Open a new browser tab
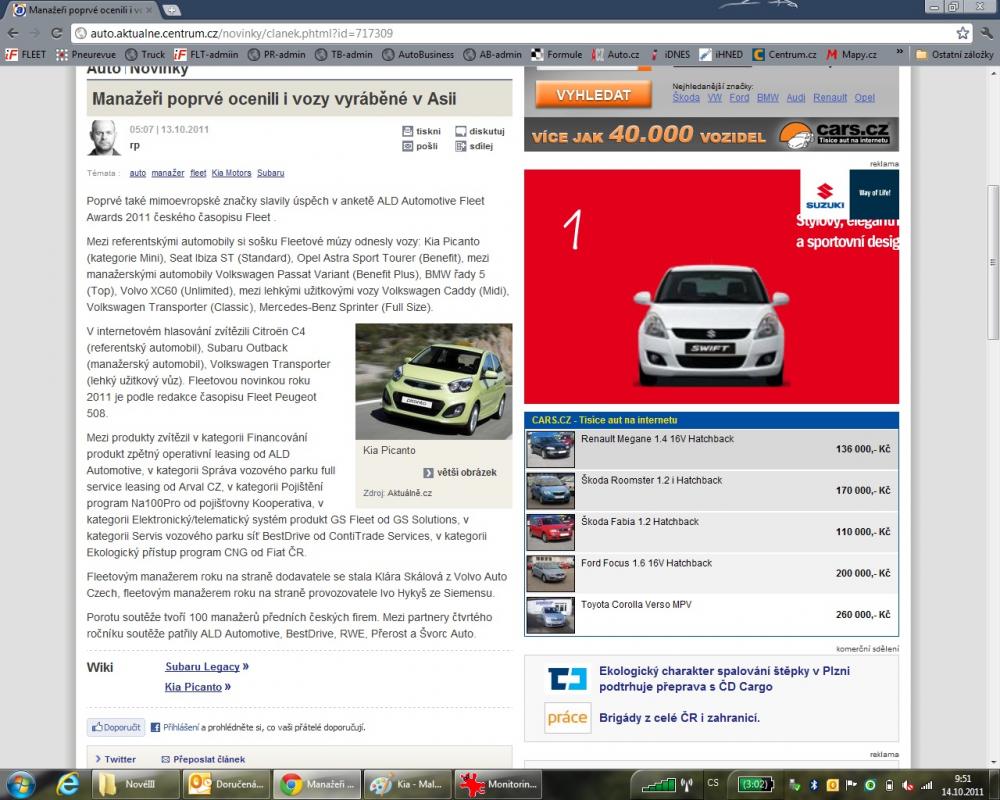The height and width of the screenshot is (800, 1000). coord(171,10)
